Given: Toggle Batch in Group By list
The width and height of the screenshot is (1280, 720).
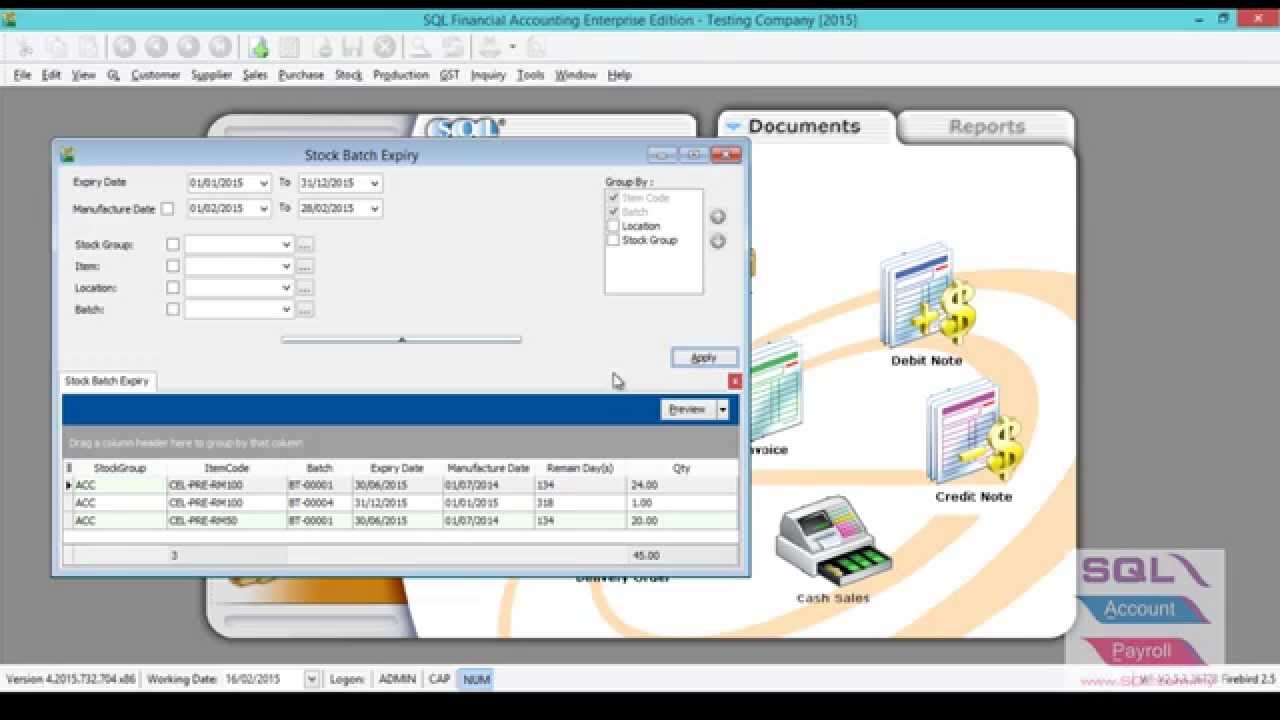Looking at the screenshot, I should pos(613,212).
